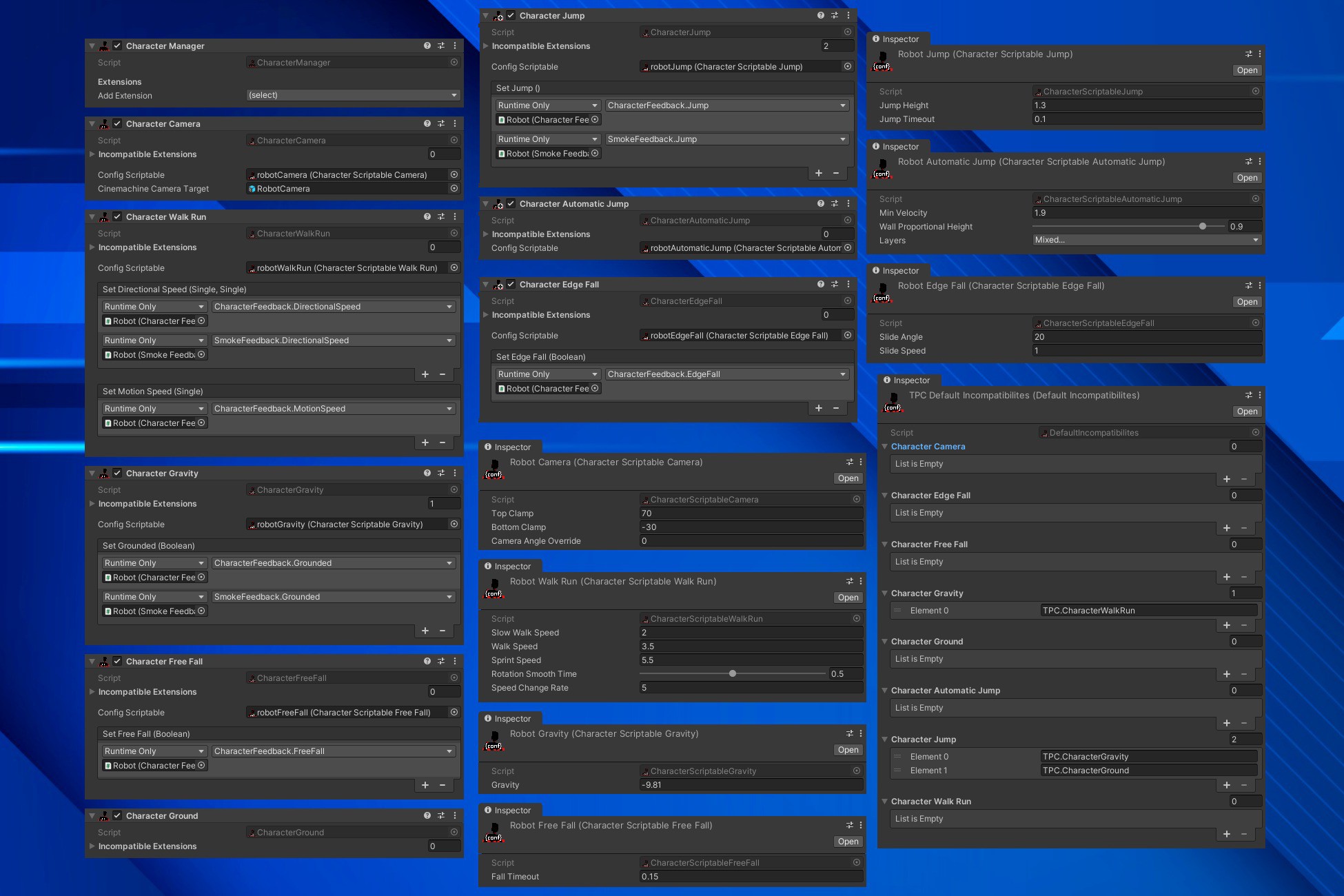Disable the Character Gravity component checkbox
The image size is (1344, 896).
117,473
